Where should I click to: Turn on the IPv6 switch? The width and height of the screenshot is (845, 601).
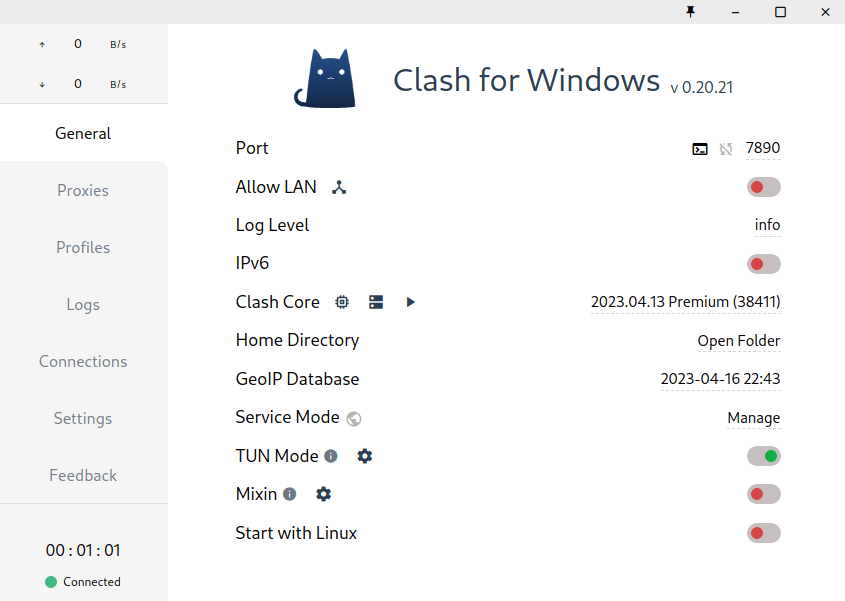click(x=763, y=263)
